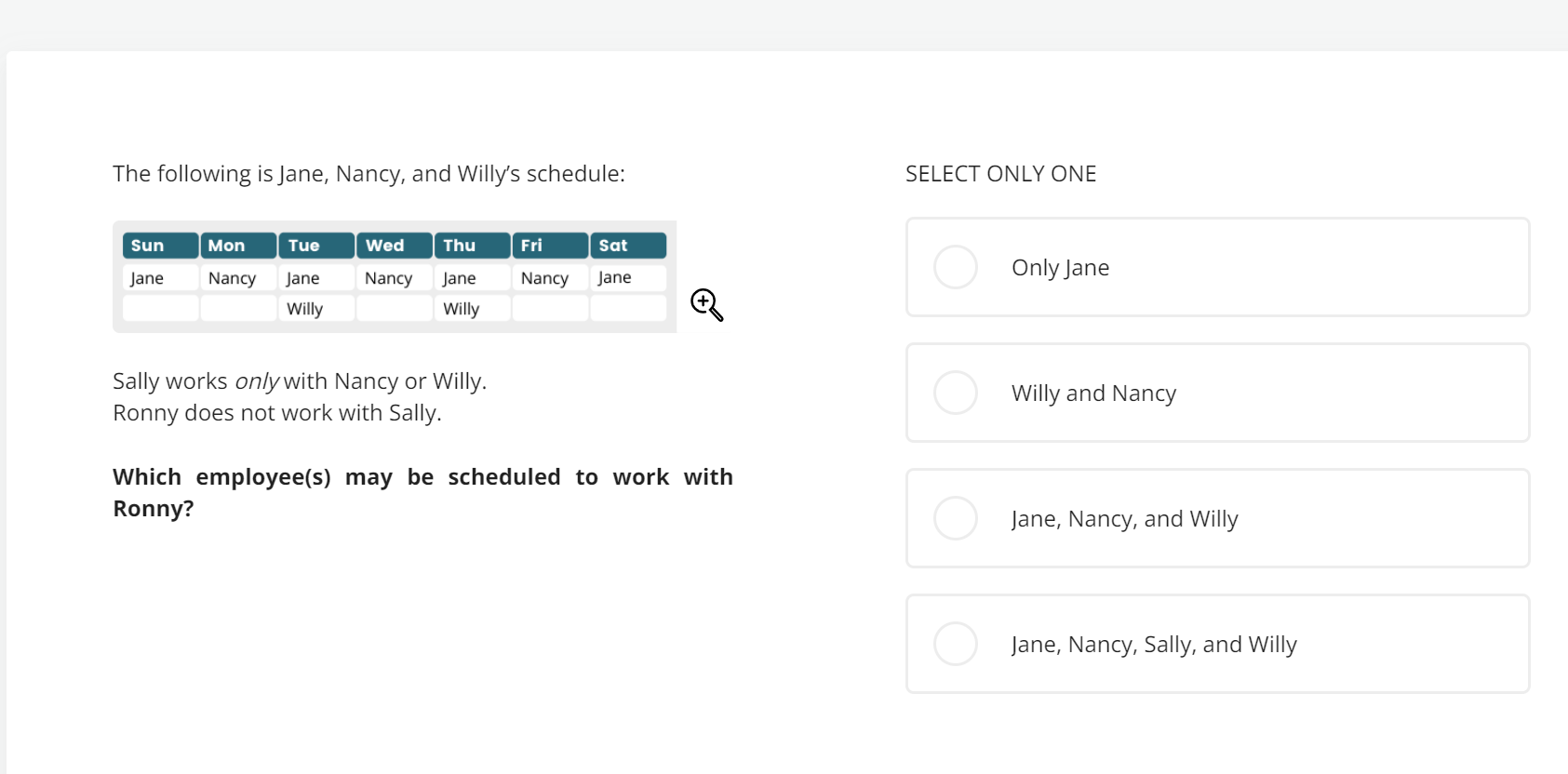The height and width of the screenshot is (774, 1568).
Task: Click the Fri column header in schedule
Action: point(551,246)
